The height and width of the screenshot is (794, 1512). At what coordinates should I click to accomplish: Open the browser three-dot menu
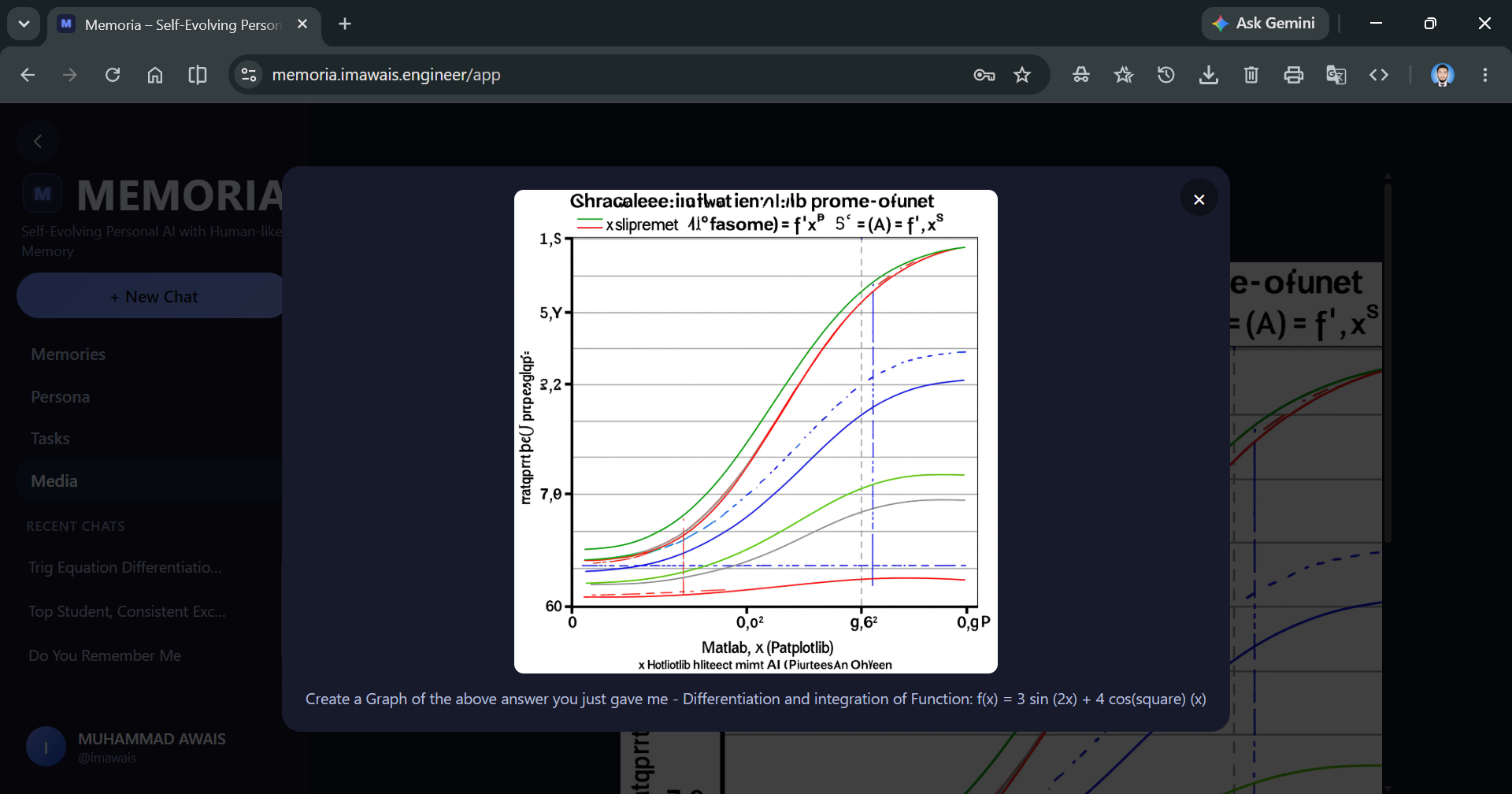tap(1485, 75)
